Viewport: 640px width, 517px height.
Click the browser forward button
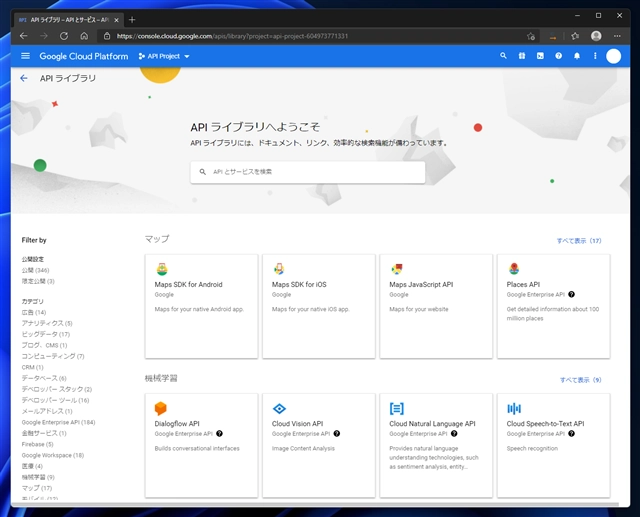coord(44,36)
